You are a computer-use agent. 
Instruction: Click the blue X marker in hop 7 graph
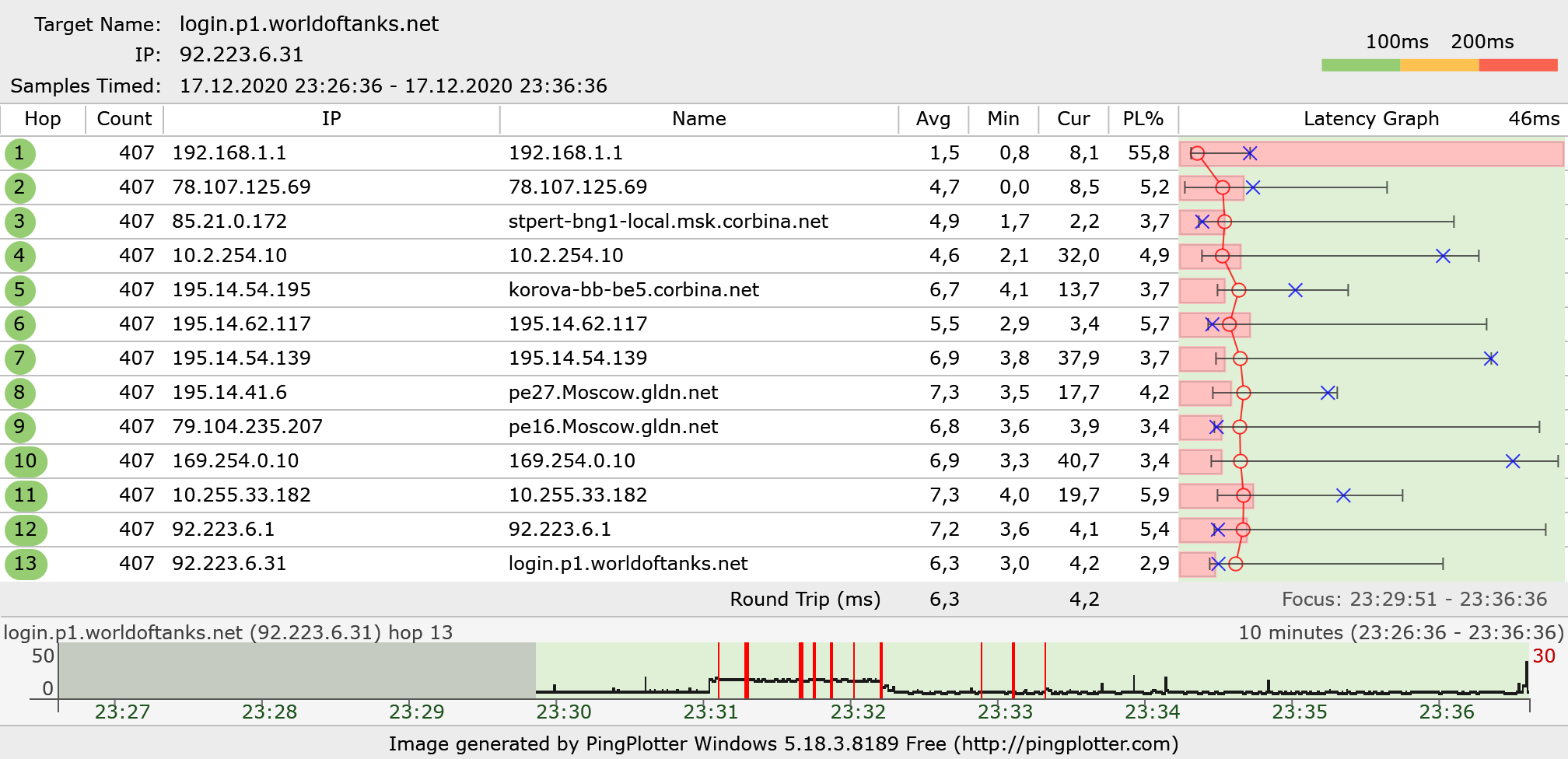(1490, 359)
